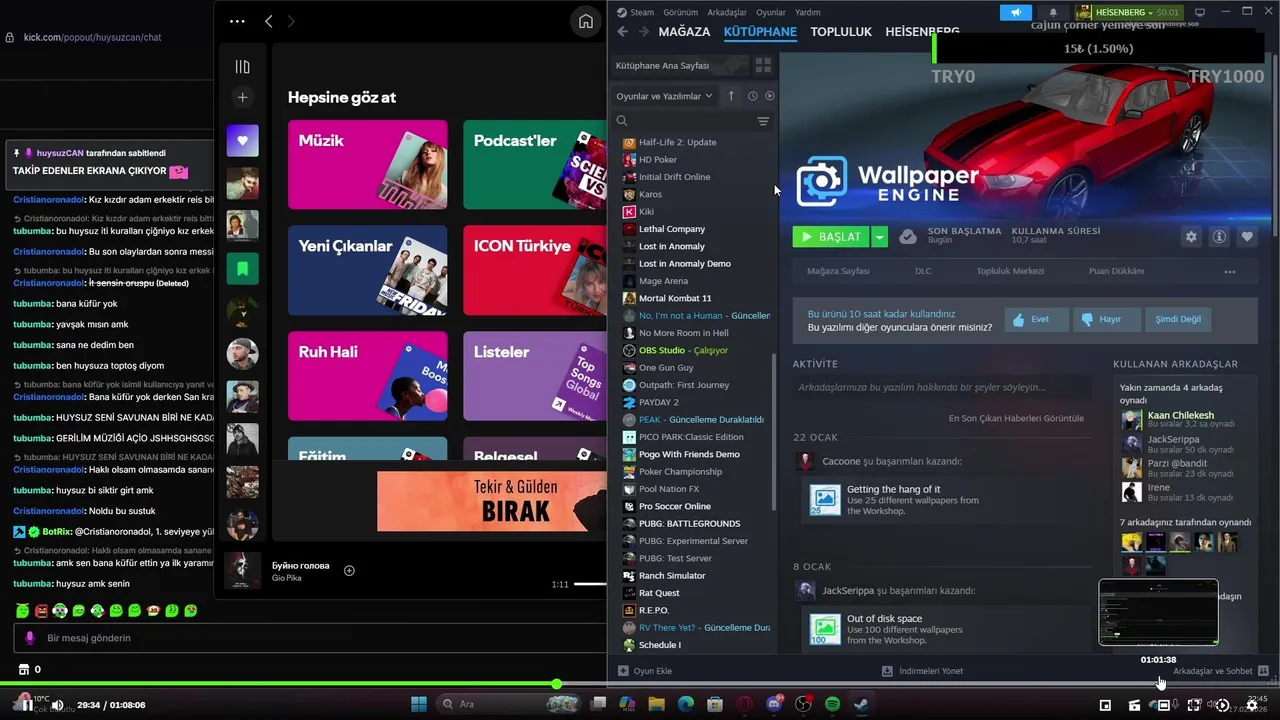Open Spotify Yeni Çıkanlar card

pyautogui.click(x=368, y=270)
